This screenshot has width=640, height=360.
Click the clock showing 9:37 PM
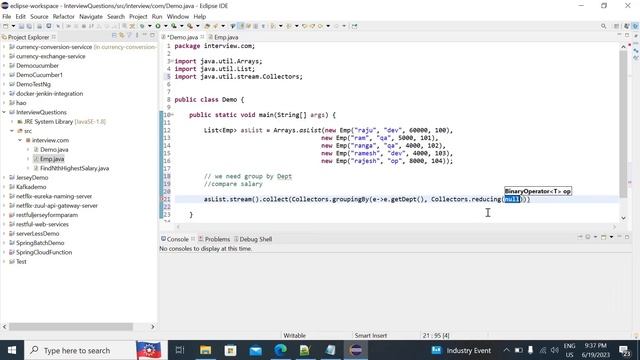[596, 346]
